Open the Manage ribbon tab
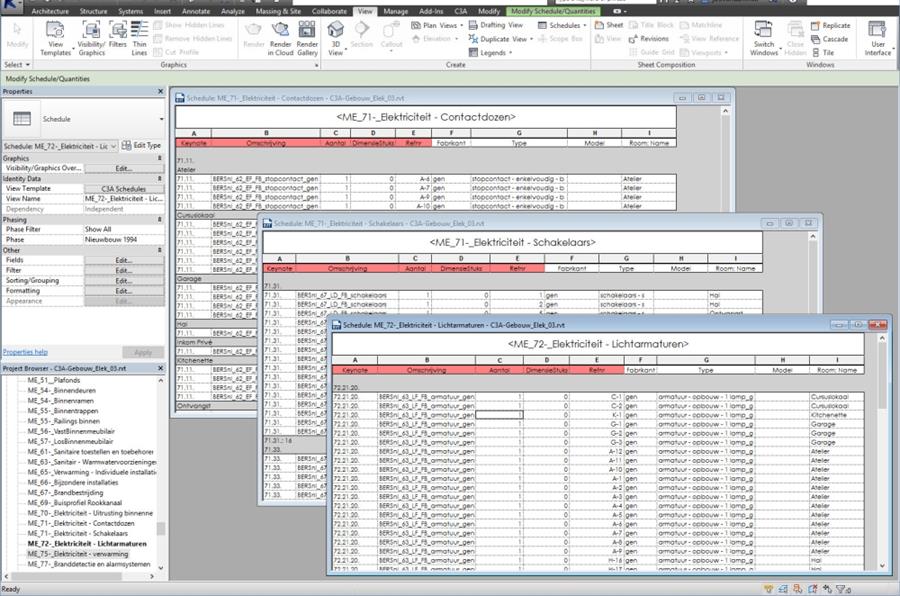Viewport: 900px width, 596px height. (x=395, y=11)
